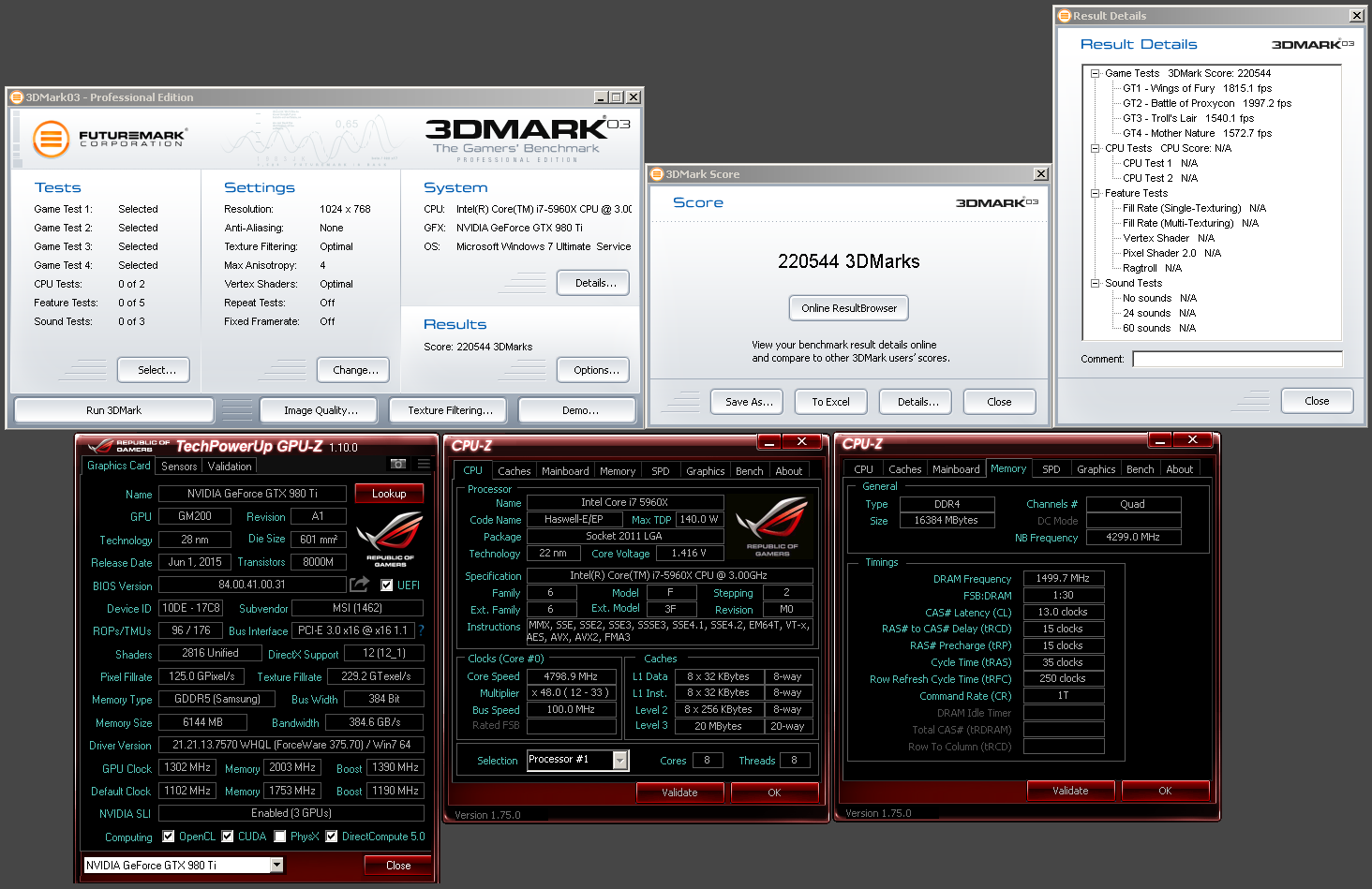Click Save As button in Score window

click(x=749, y=402)
